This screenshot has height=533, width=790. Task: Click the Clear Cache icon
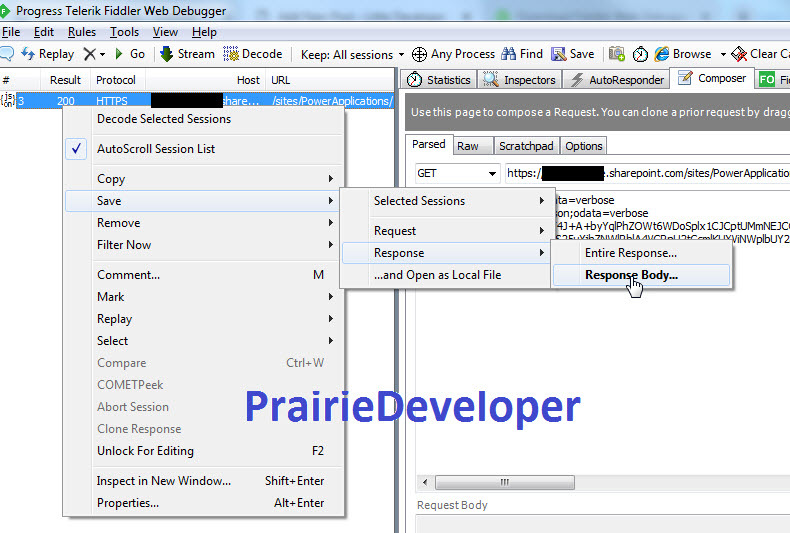(739, 54)
